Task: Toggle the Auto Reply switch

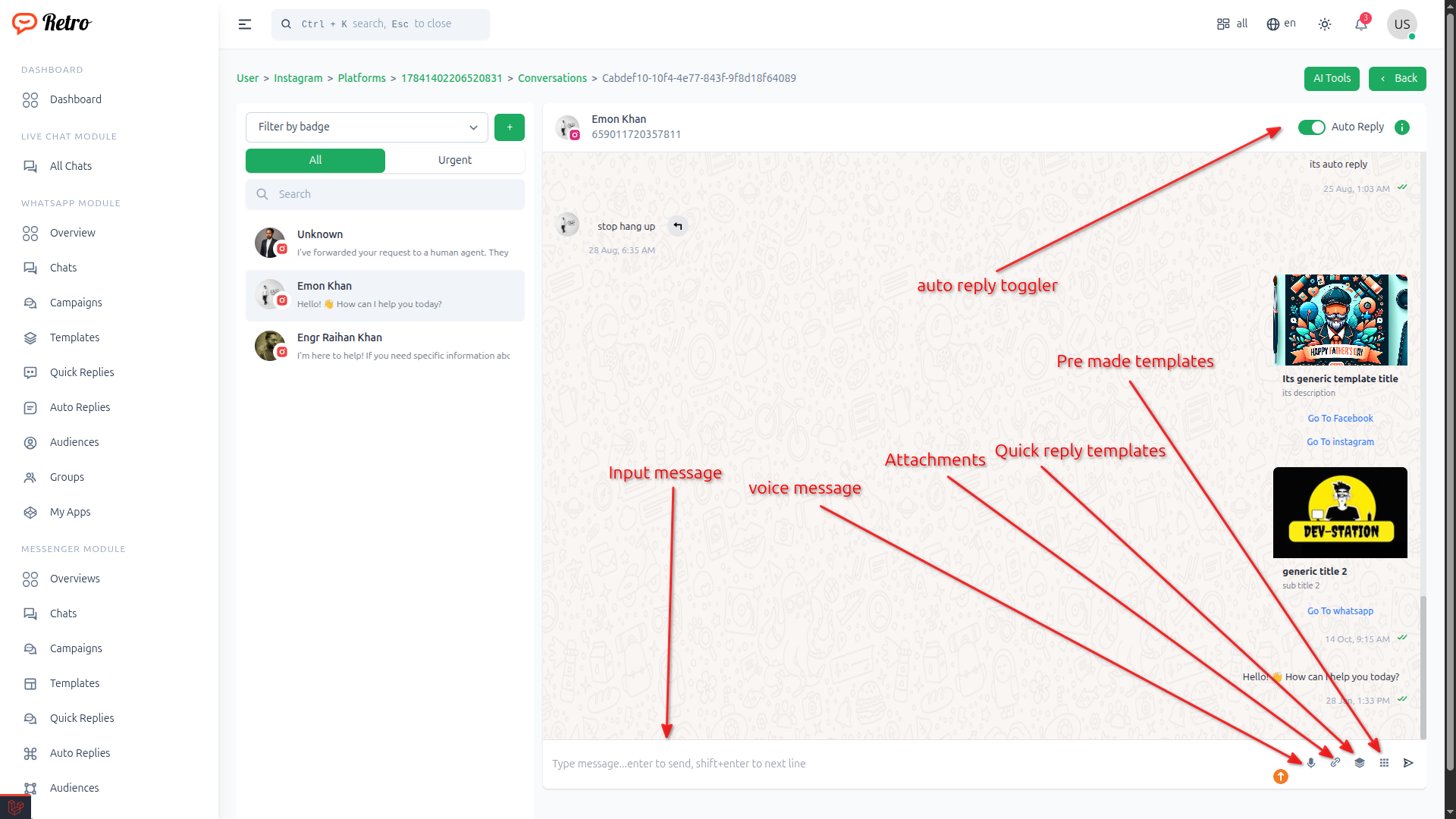Action: pyautogui.click(x=1311, y=127)
